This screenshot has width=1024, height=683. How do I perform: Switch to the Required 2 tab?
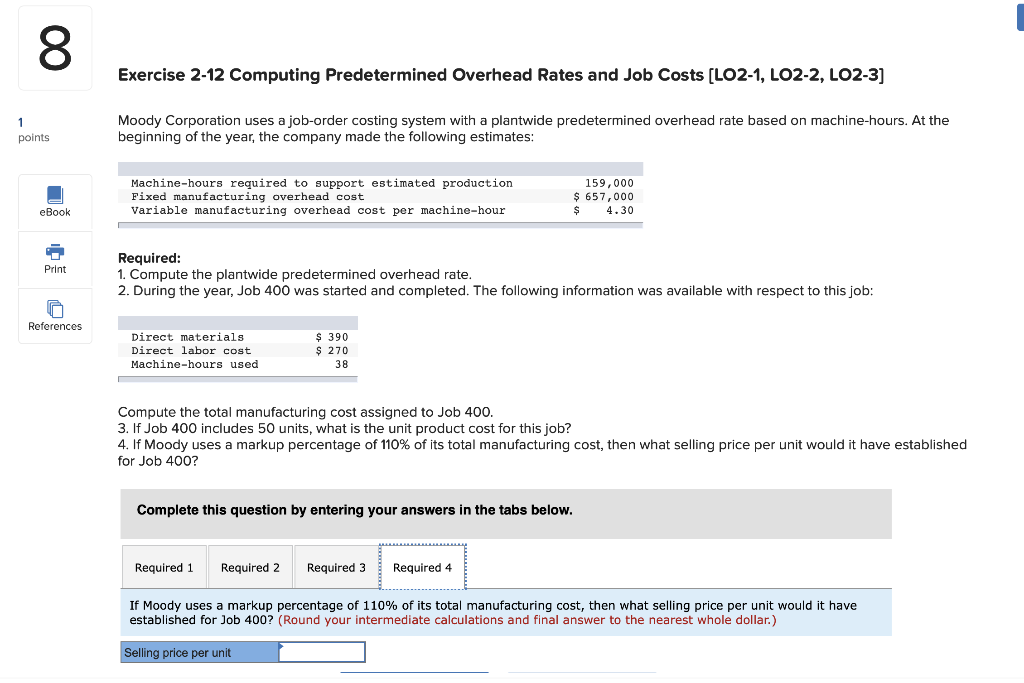pyautogui.click(x=250, y=567)
